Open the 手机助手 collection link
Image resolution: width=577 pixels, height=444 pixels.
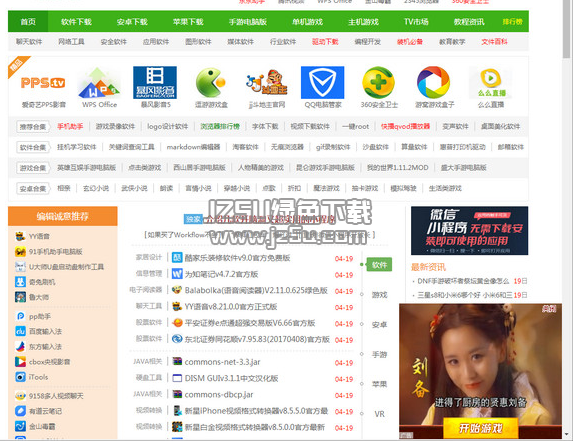pos(70,126)
